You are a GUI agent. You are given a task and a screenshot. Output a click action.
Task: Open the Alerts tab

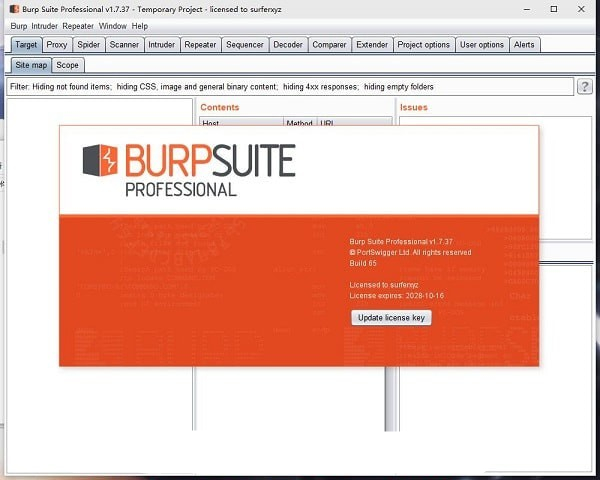pos(524,45)
